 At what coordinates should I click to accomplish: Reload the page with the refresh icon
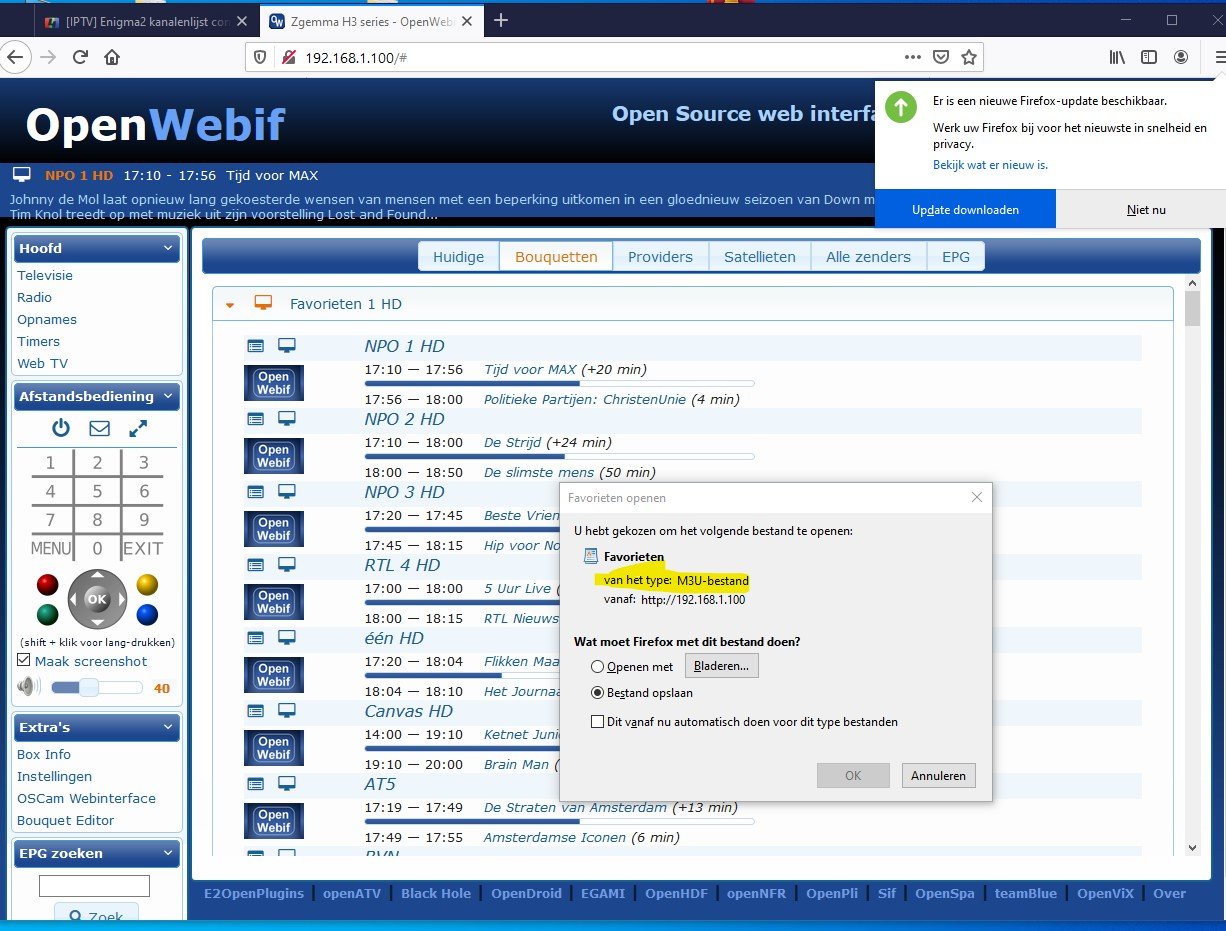(80, 58)
